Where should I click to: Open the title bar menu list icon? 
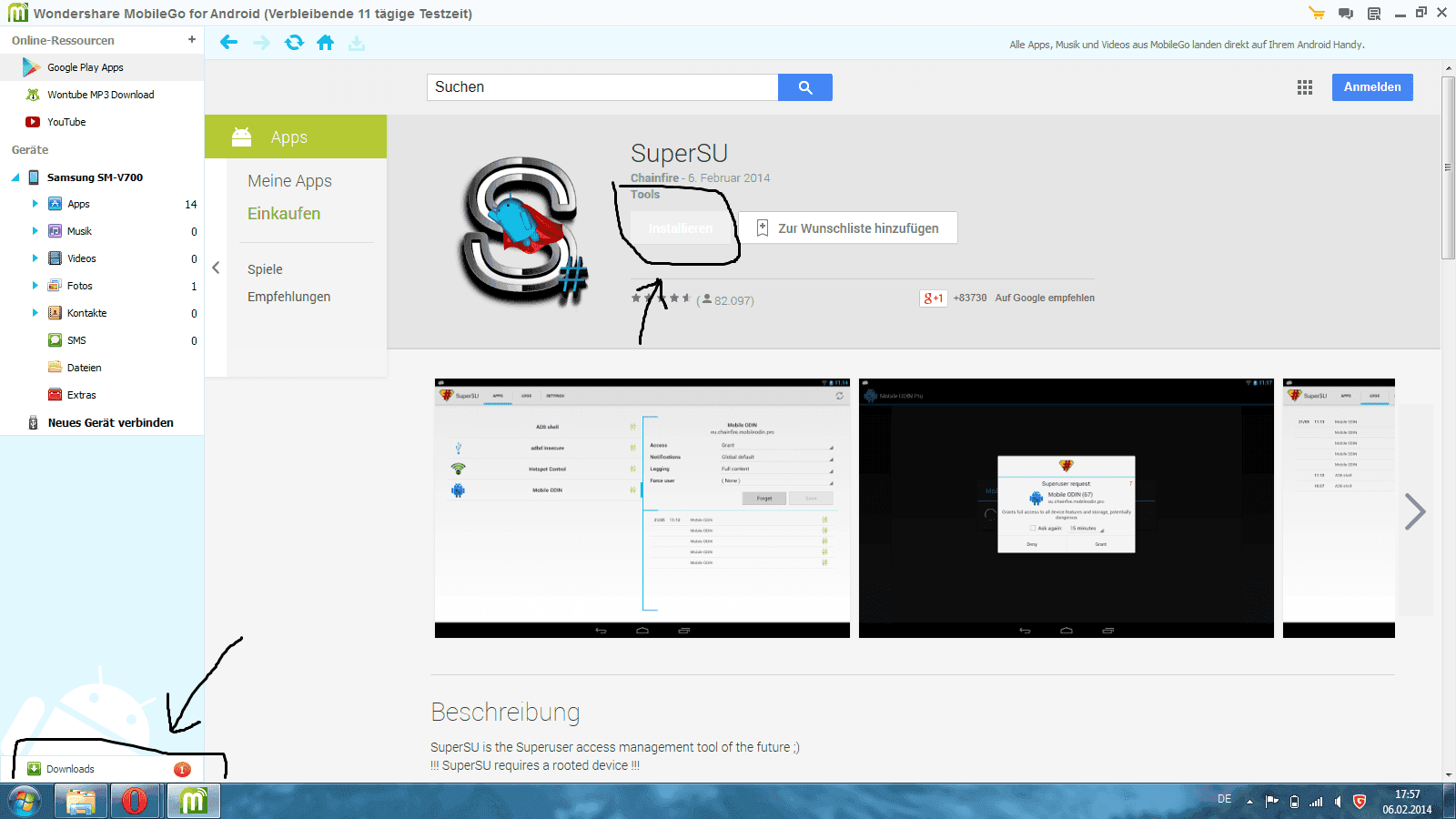coord(1374,13)
